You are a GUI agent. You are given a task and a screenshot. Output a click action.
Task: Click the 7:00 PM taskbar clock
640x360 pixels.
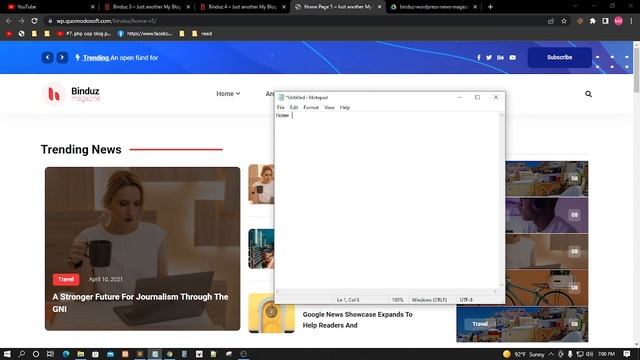(607, 354)
